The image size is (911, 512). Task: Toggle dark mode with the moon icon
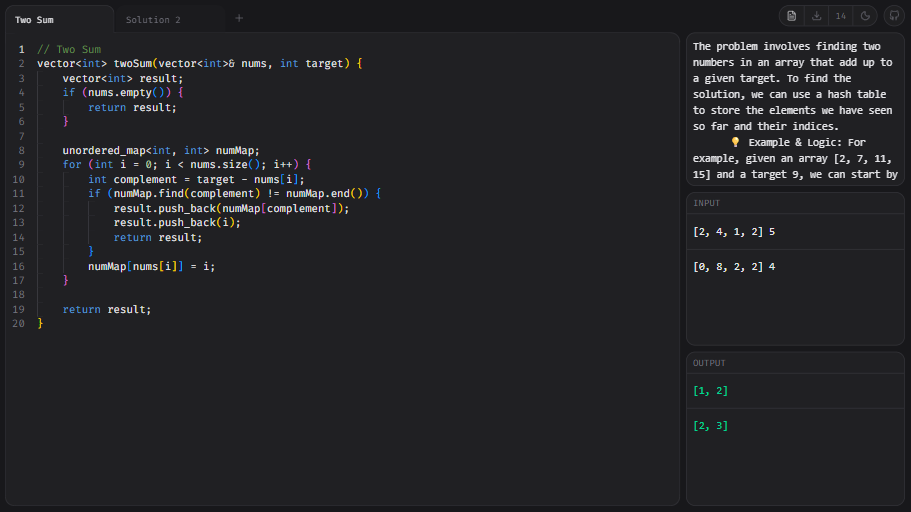865,16
